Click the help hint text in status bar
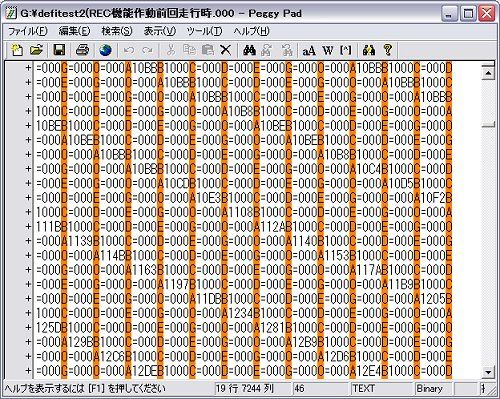This screenshot has height=399, width=500. 85,388
